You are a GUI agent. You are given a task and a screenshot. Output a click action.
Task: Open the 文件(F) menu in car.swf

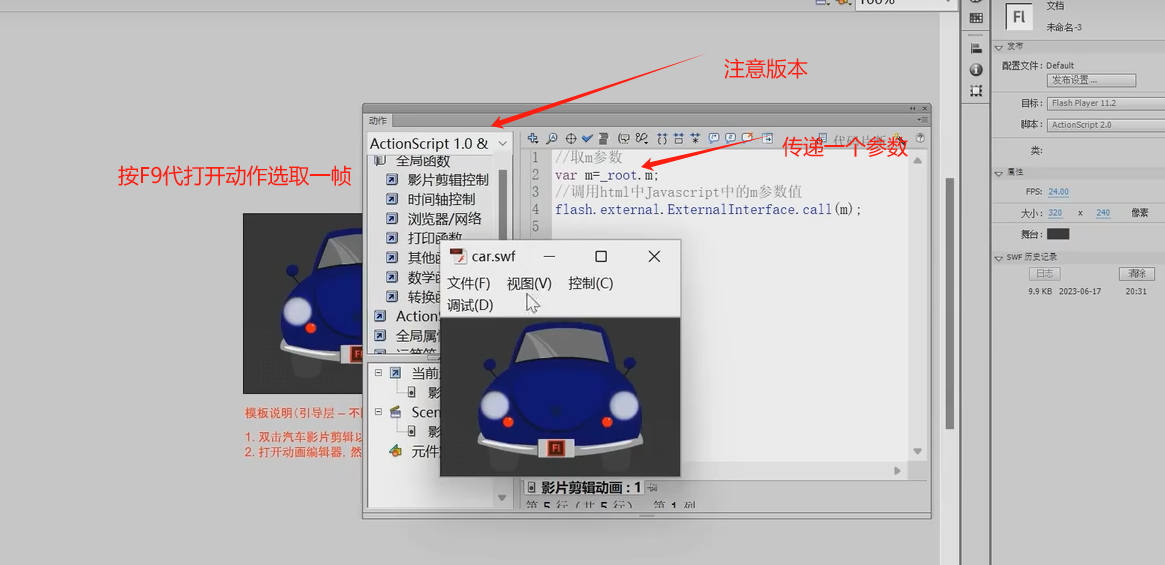[469, 283]
